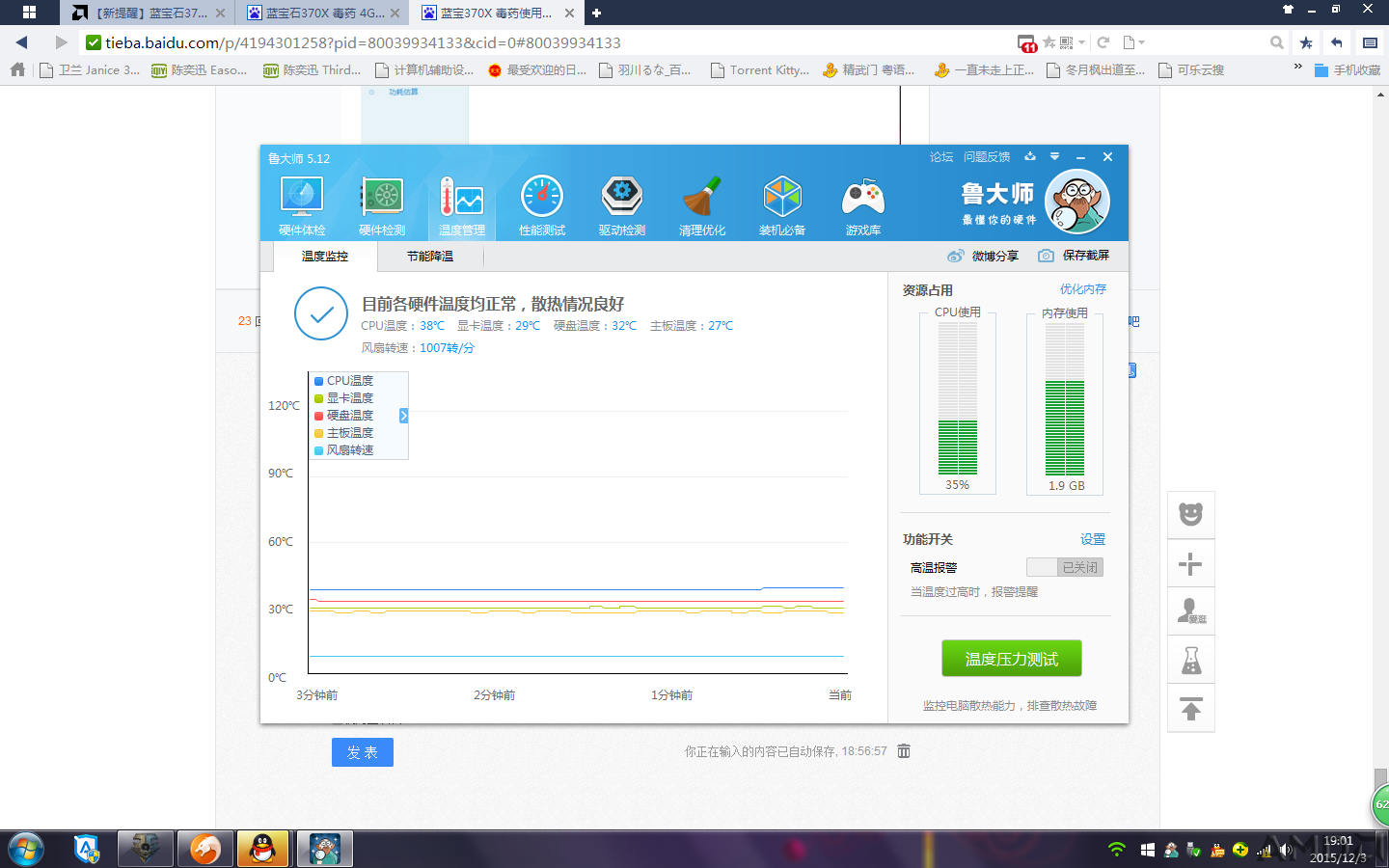Open the 卫兰 Janice bookmark
The image size is (1389, 868).
(90, 69)
